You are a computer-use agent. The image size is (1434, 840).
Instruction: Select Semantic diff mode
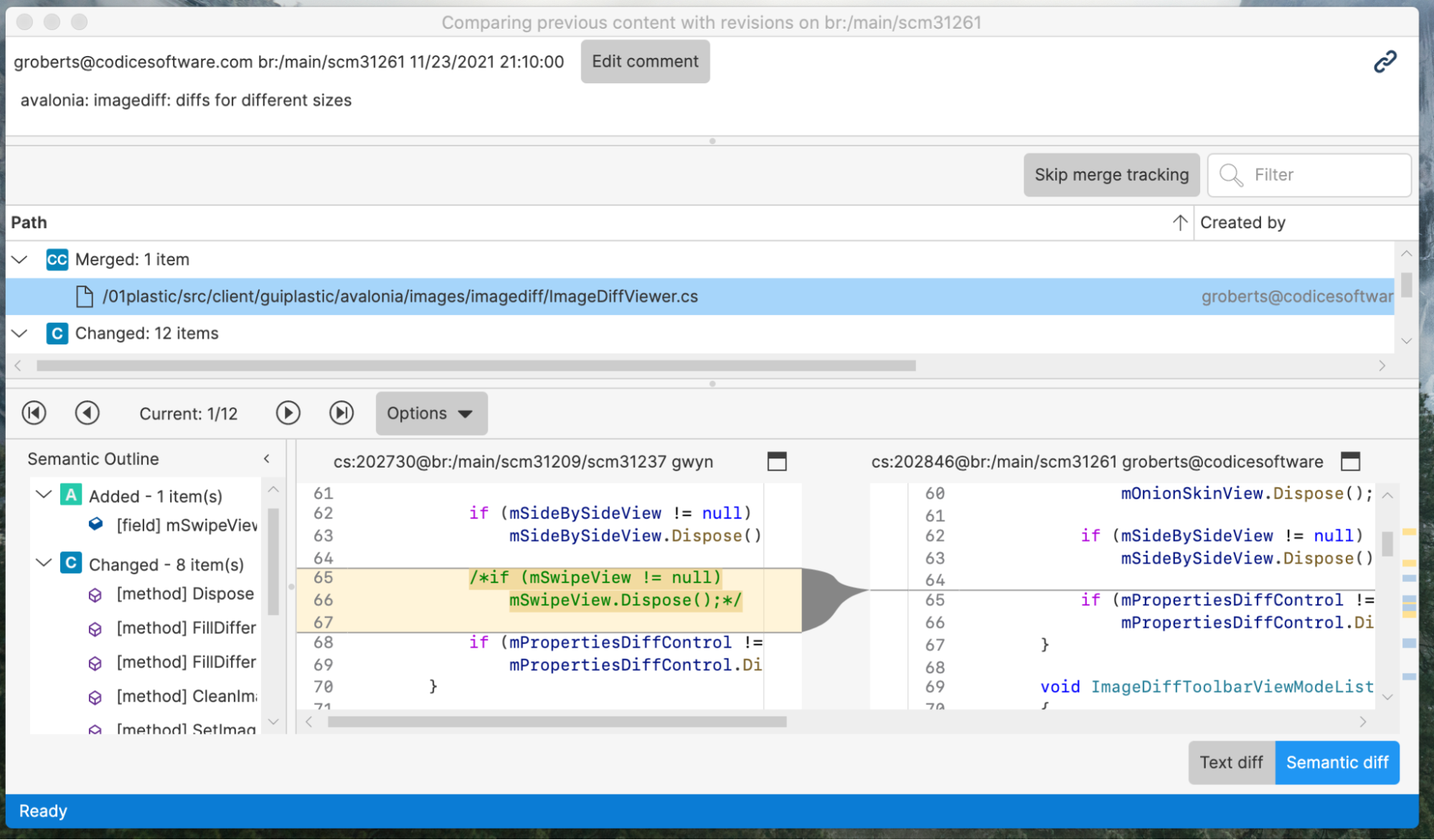click(x=1337, y=763)
